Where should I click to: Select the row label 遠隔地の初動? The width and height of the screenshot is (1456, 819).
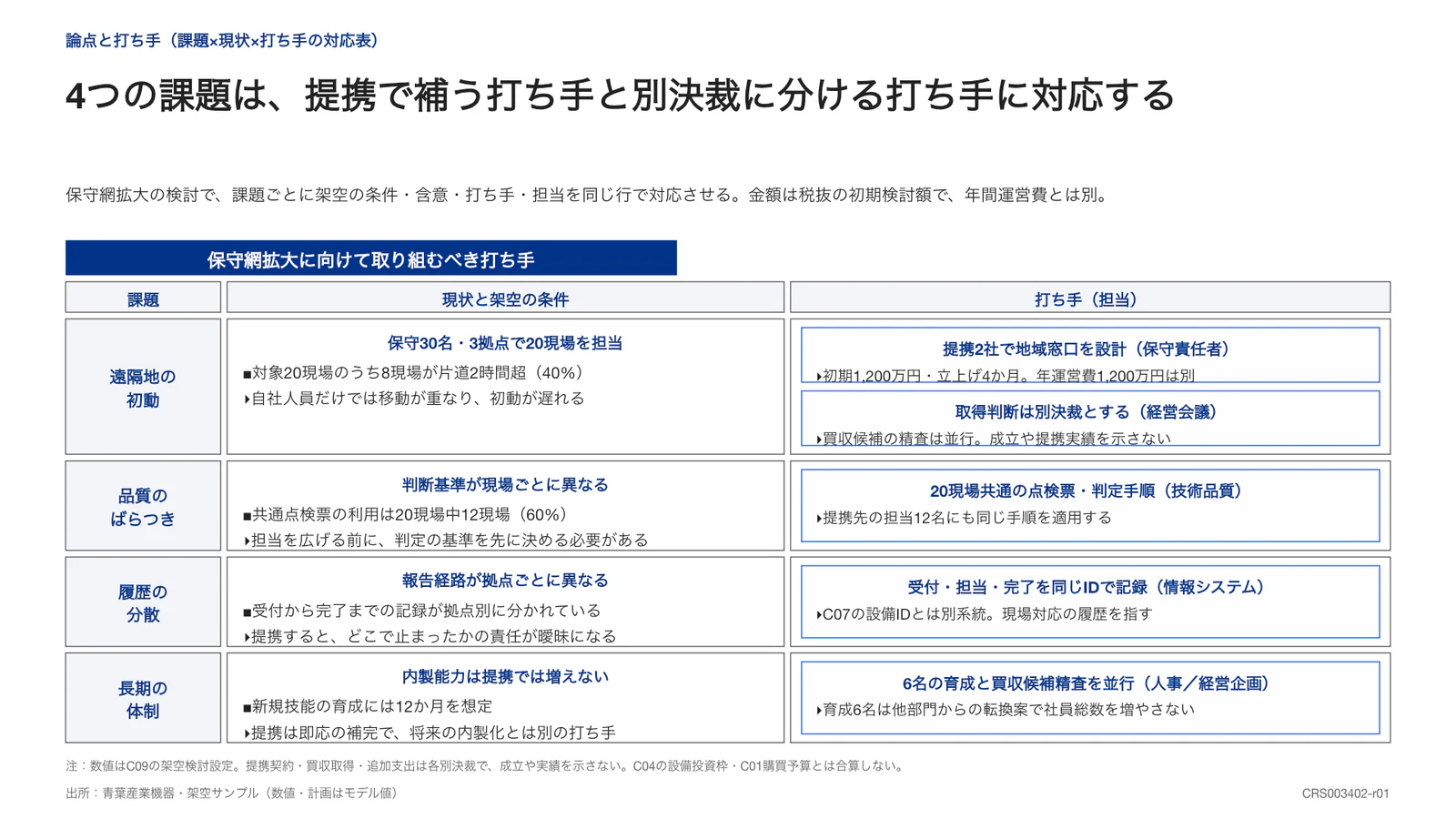pos(143,388)
